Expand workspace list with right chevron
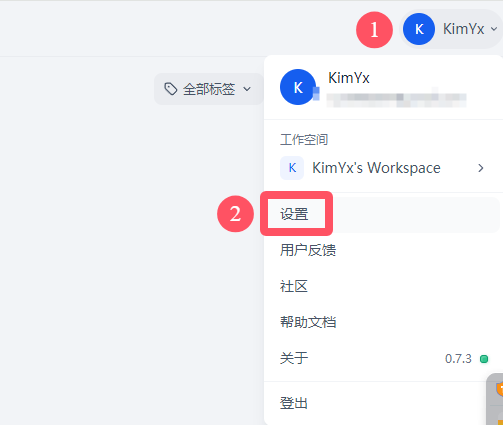This screenshot has height=425, width=503. point(480,168)
